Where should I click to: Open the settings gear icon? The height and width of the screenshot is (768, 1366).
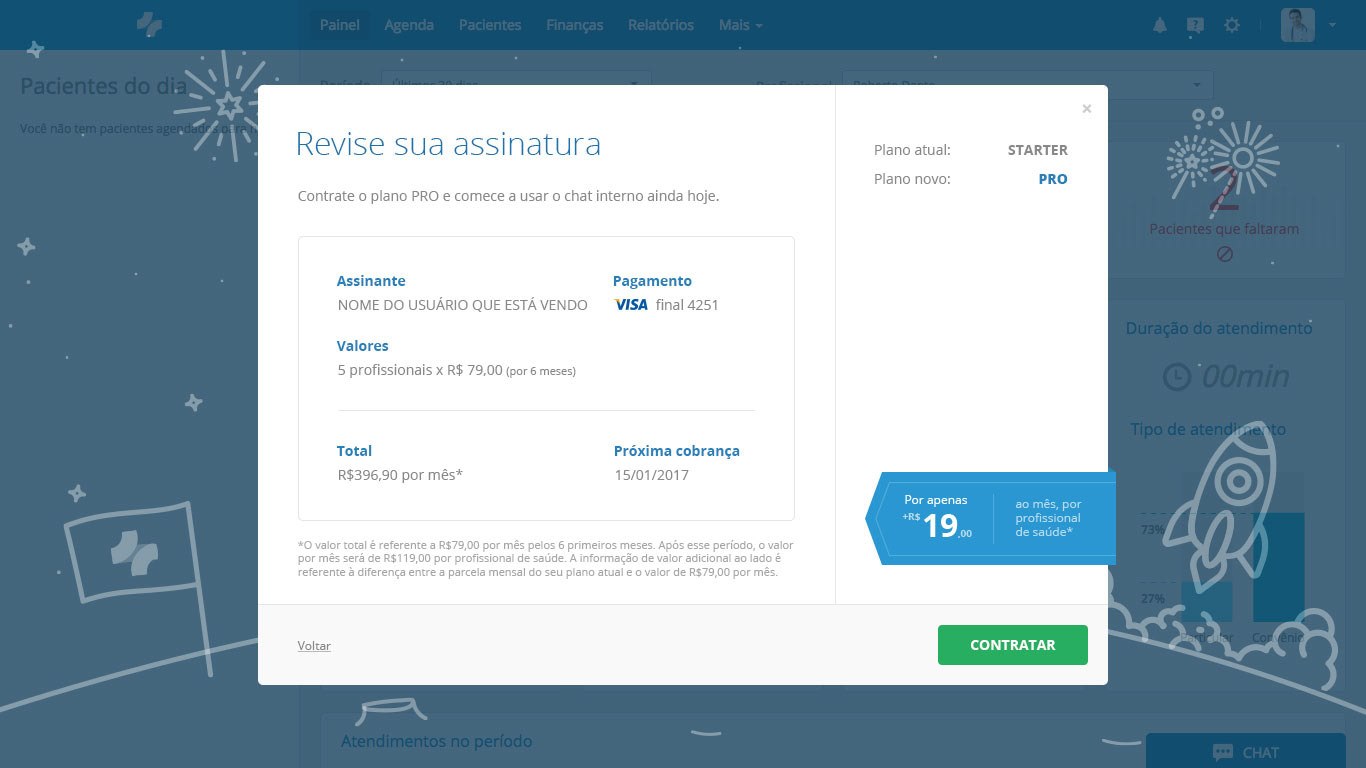1232,25
